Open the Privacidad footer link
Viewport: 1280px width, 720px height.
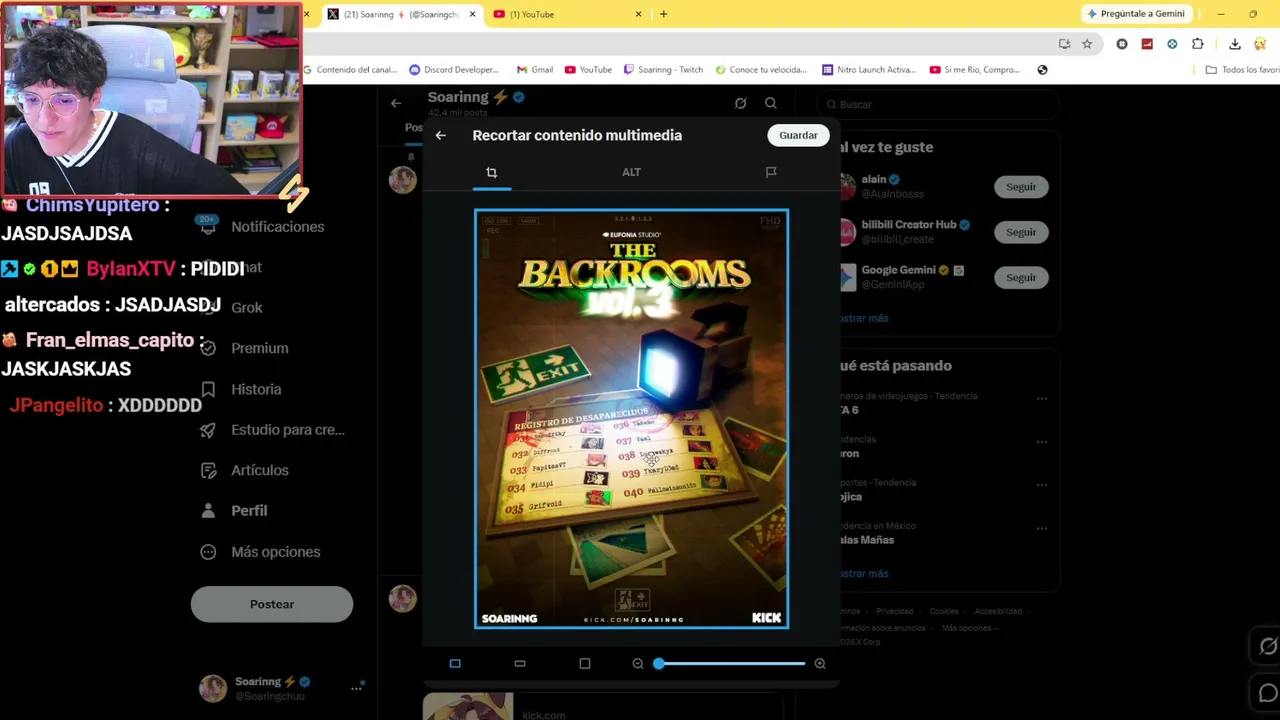pos(895,611)
